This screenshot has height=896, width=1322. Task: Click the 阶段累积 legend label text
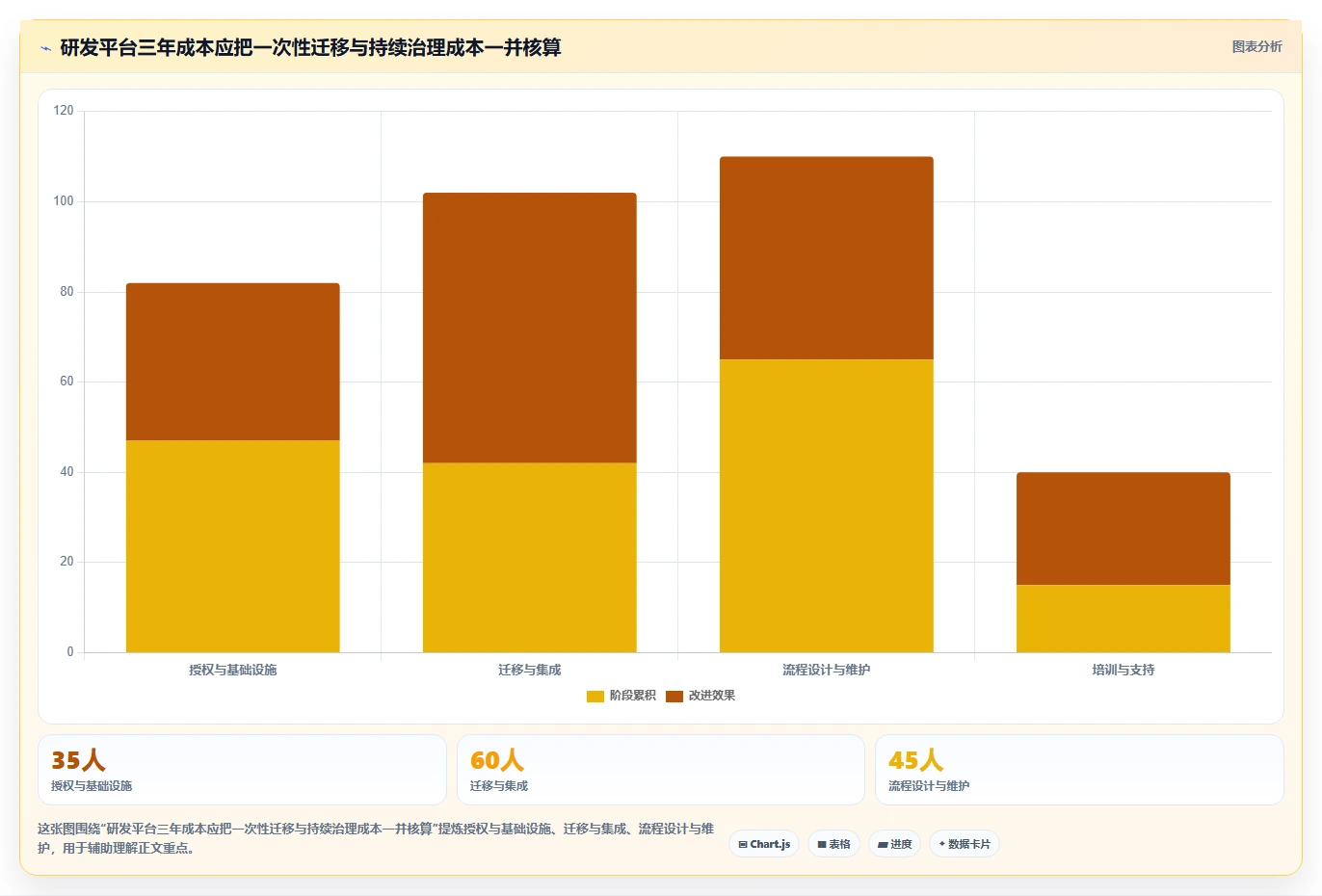click(x=632, y=696)
